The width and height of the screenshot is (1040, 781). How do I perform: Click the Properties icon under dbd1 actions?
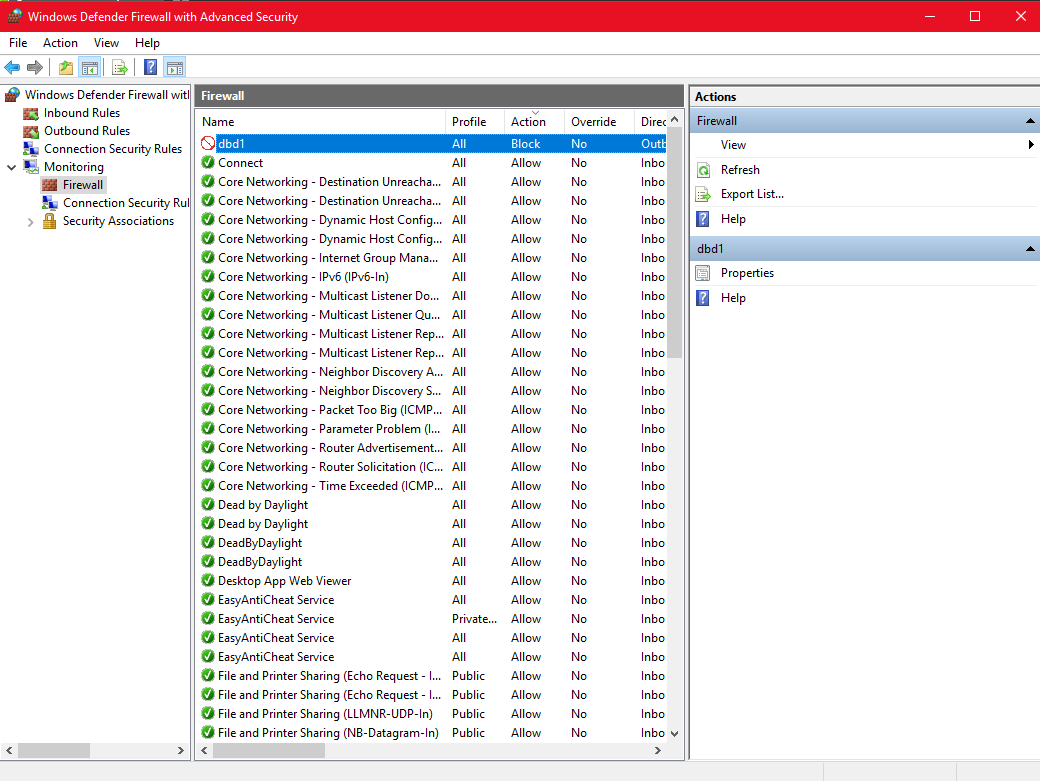[x=703, y=273]
